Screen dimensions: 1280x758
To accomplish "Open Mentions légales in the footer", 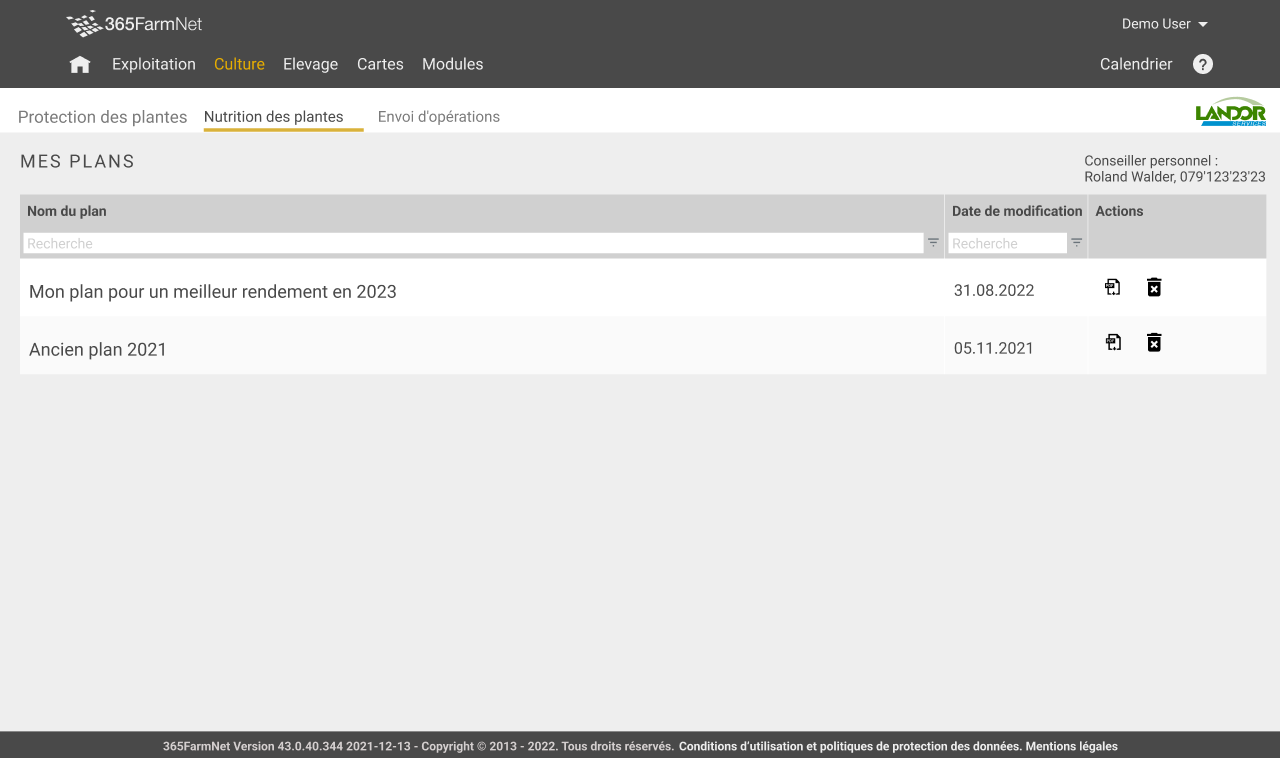I will coord(1071,746).
